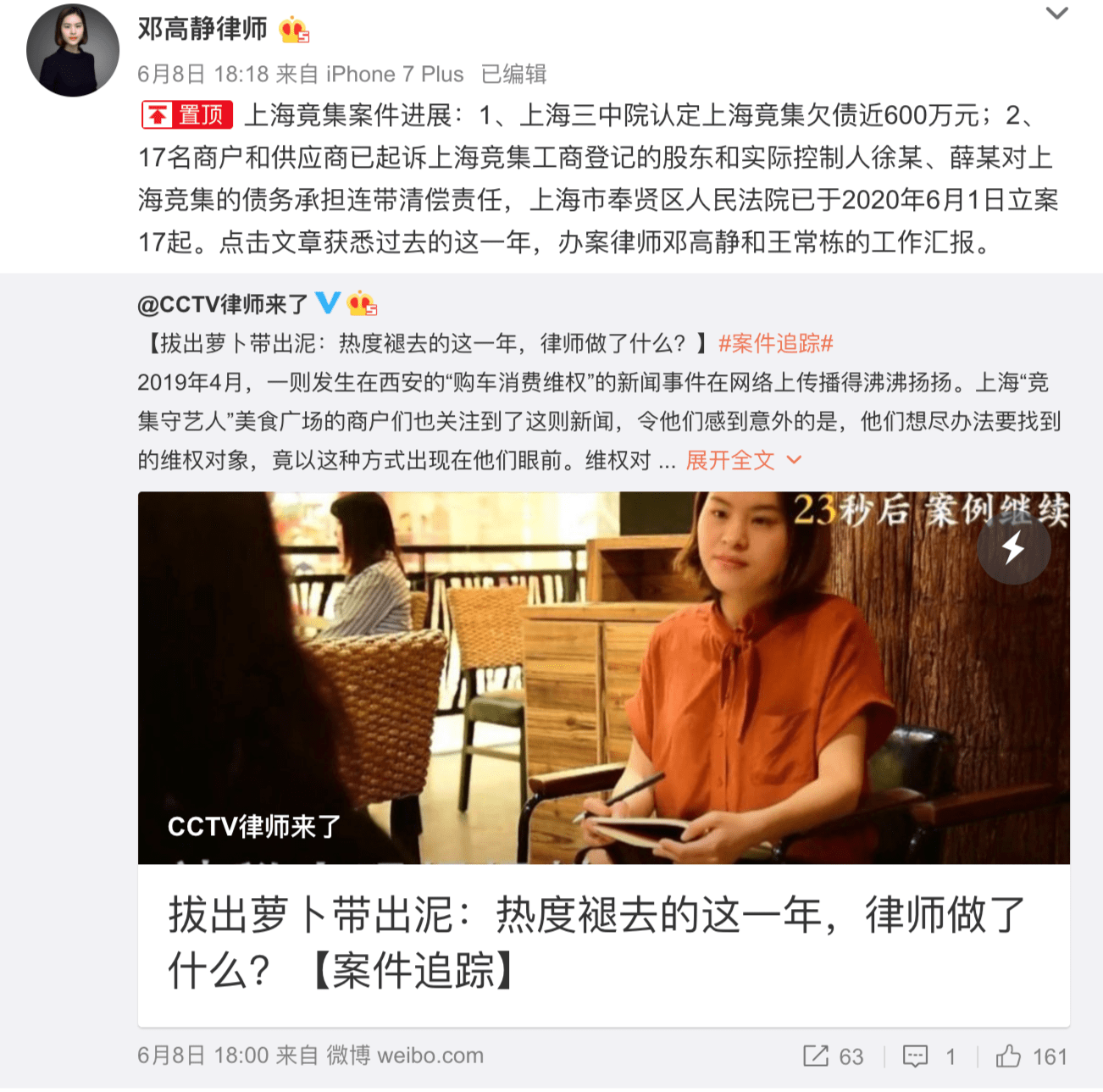Click the red 置顶 pinned badge

tap(187, 114)
